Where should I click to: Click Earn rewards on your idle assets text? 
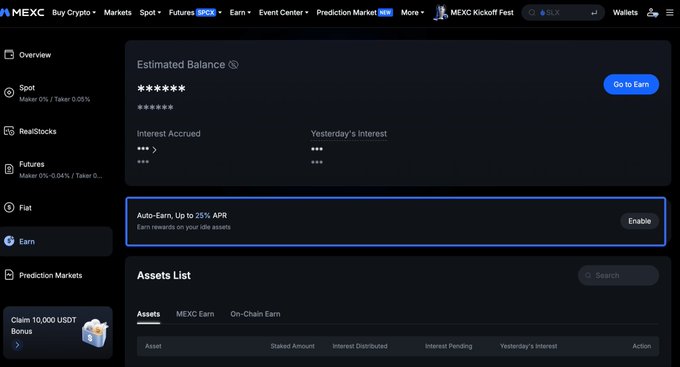pyautogui.click(x=184, y=227)
